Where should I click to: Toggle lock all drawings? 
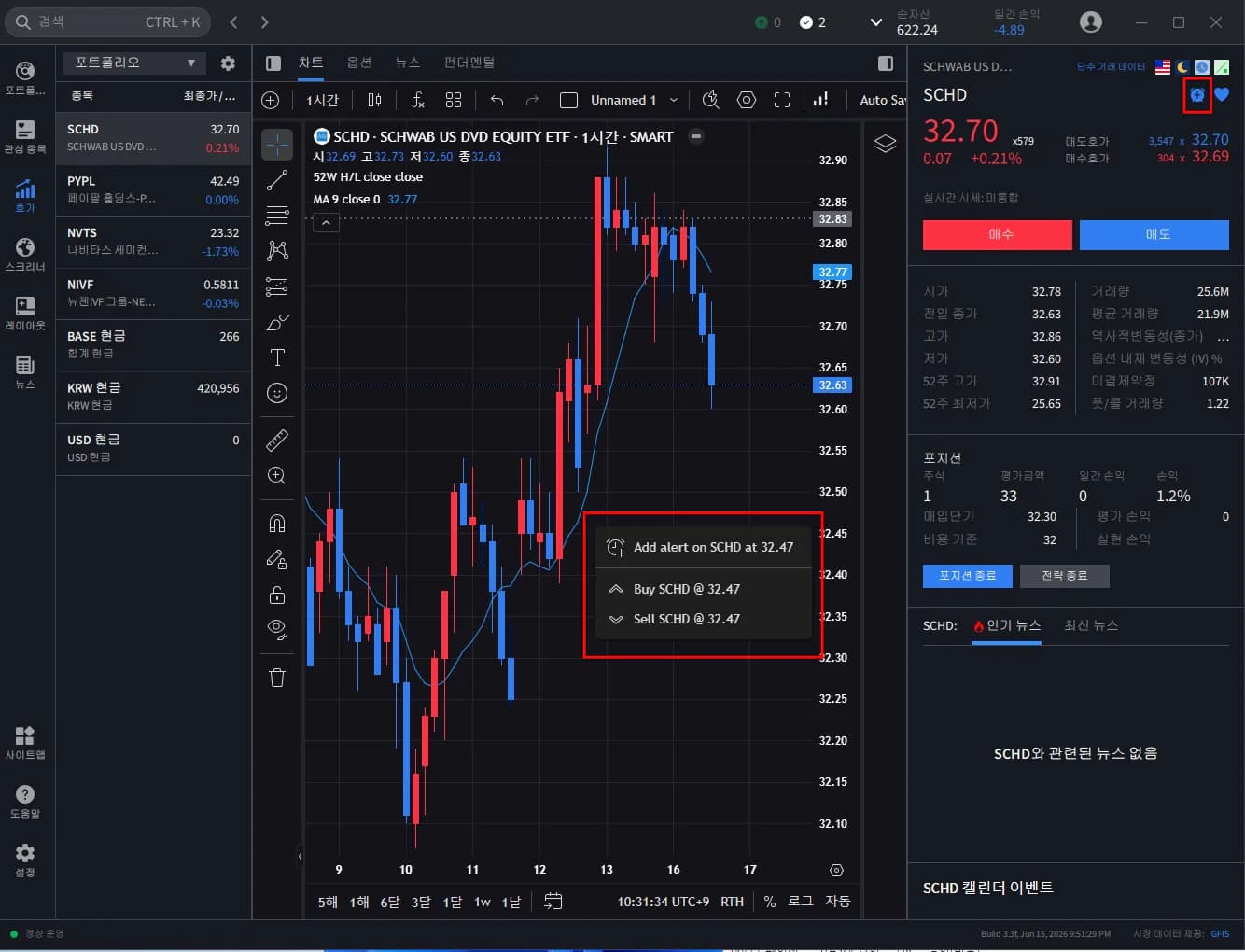[277, 595]
